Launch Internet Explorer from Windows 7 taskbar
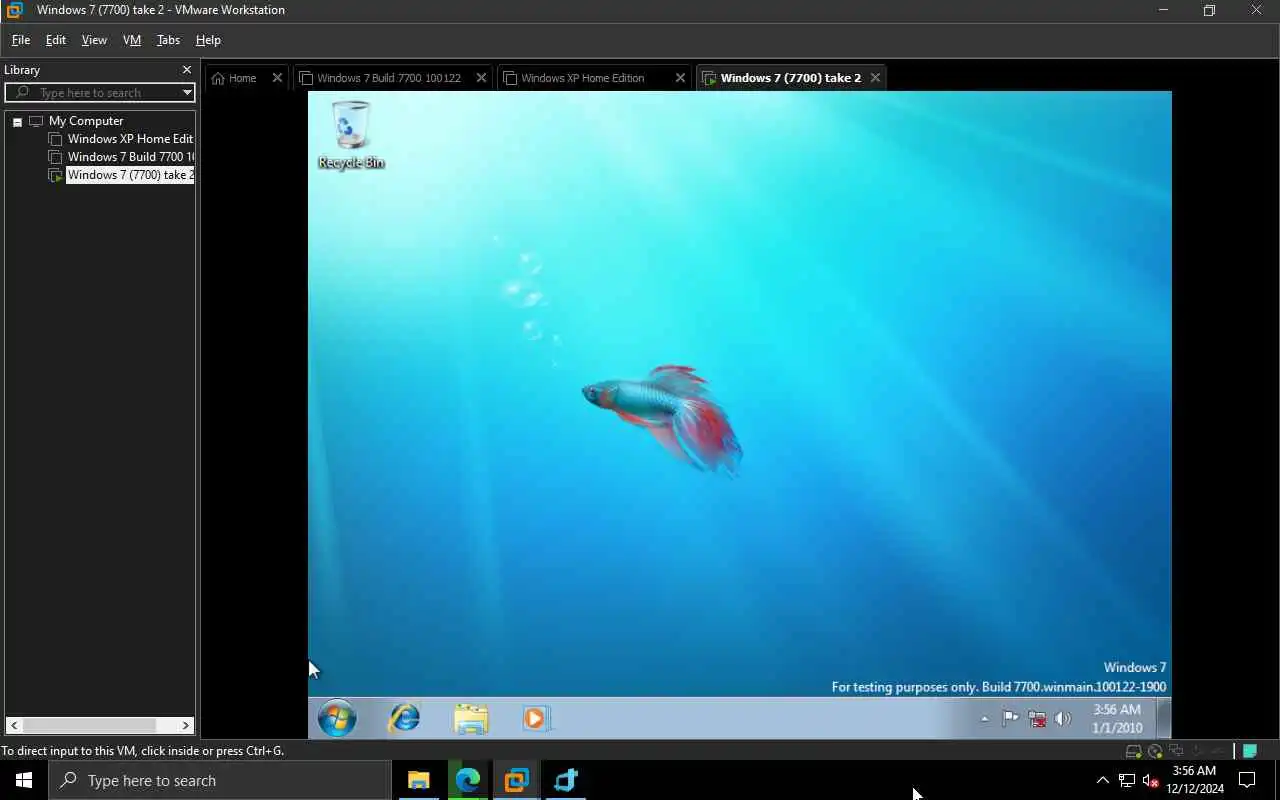 pyautogui.click(x=404, y=718)
